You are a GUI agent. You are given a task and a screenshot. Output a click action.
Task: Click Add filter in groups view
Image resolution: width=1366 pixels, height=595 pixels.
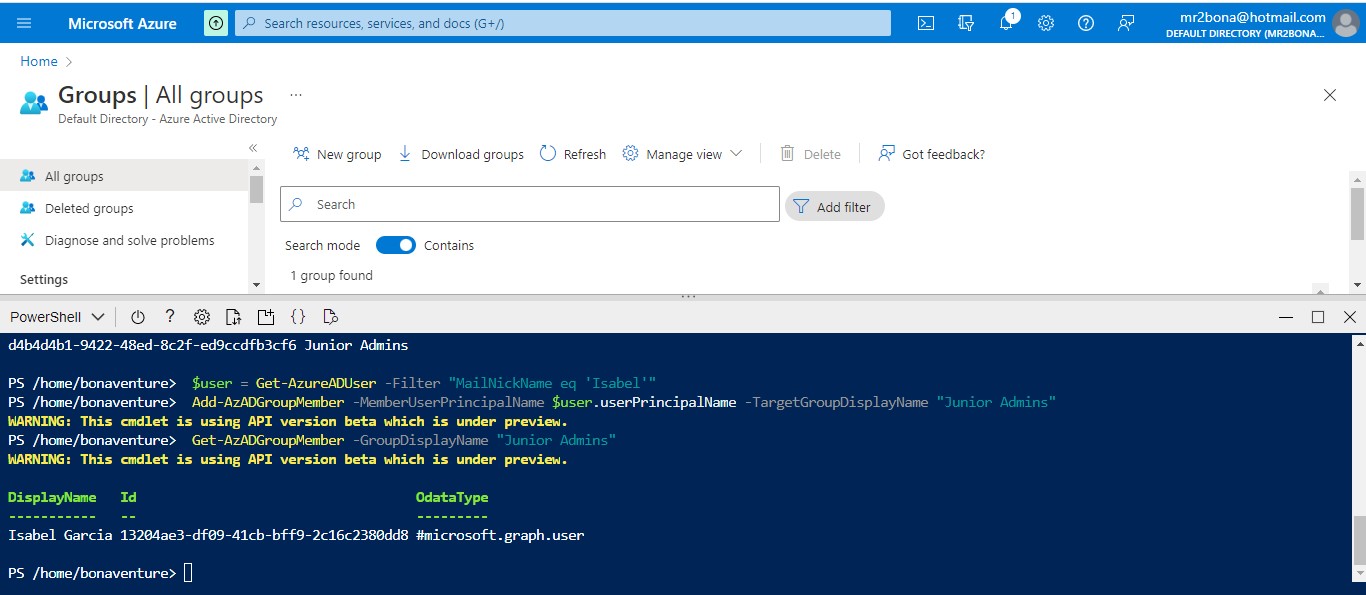tap(834, 206)
